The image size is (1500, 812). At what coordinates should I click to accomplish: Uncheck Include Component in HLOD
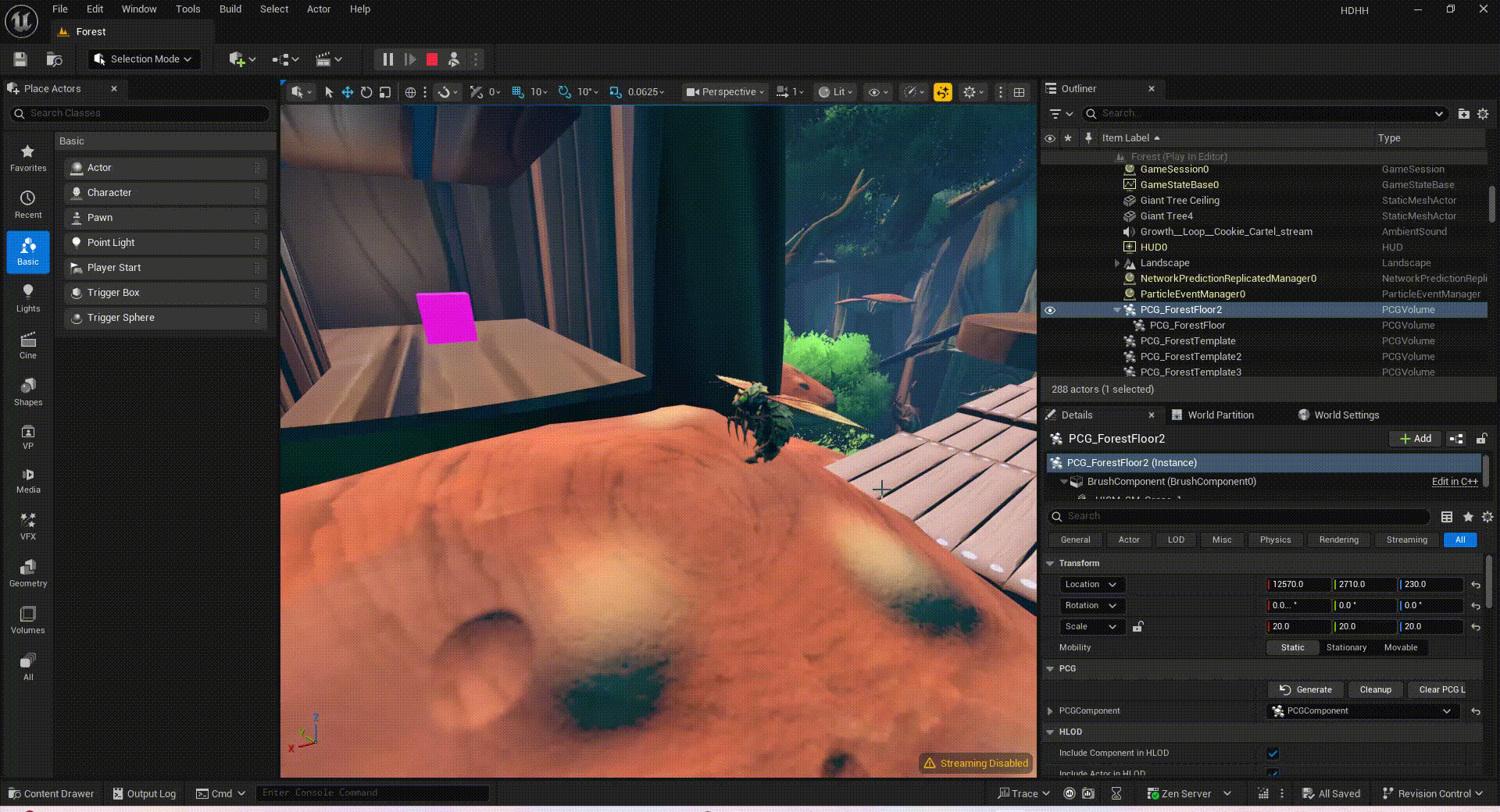(x=1273, y=753)
